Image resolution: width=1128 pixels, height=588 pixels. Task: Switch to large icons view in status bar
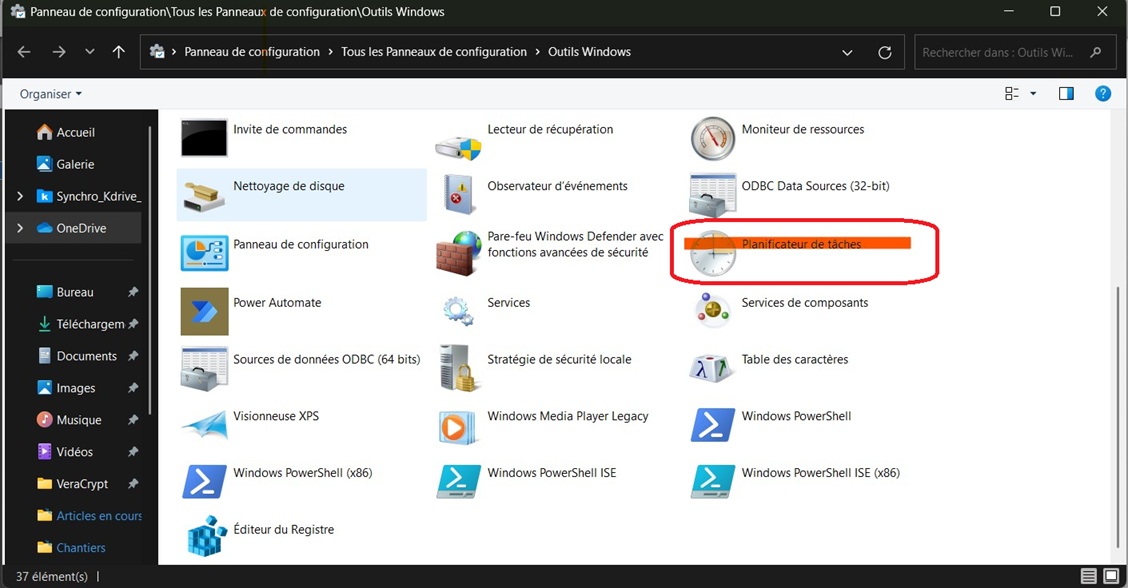(1111, 576)
